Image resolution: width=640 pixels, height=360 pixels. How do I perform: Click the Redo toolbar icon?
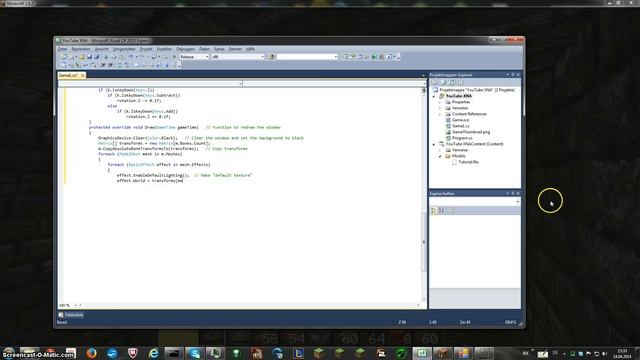coord(142,57)
